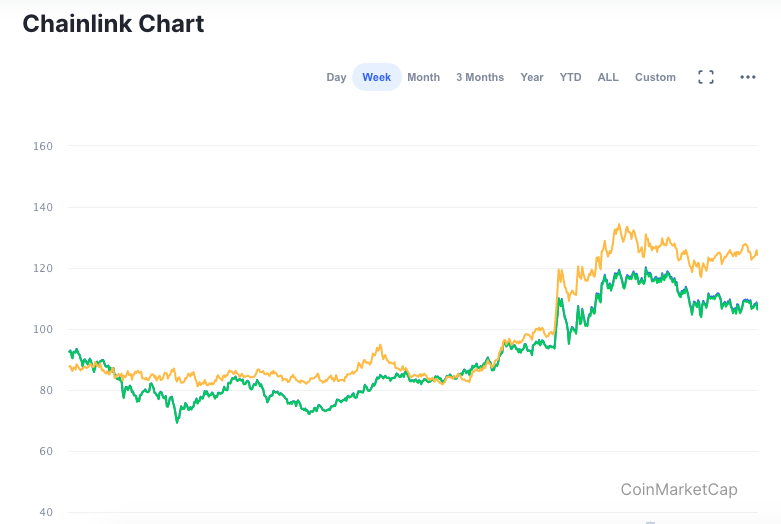This screenshot has height=524, width=781.
Task: Switch chart range to Day
Action: click(x=336, y=77)
